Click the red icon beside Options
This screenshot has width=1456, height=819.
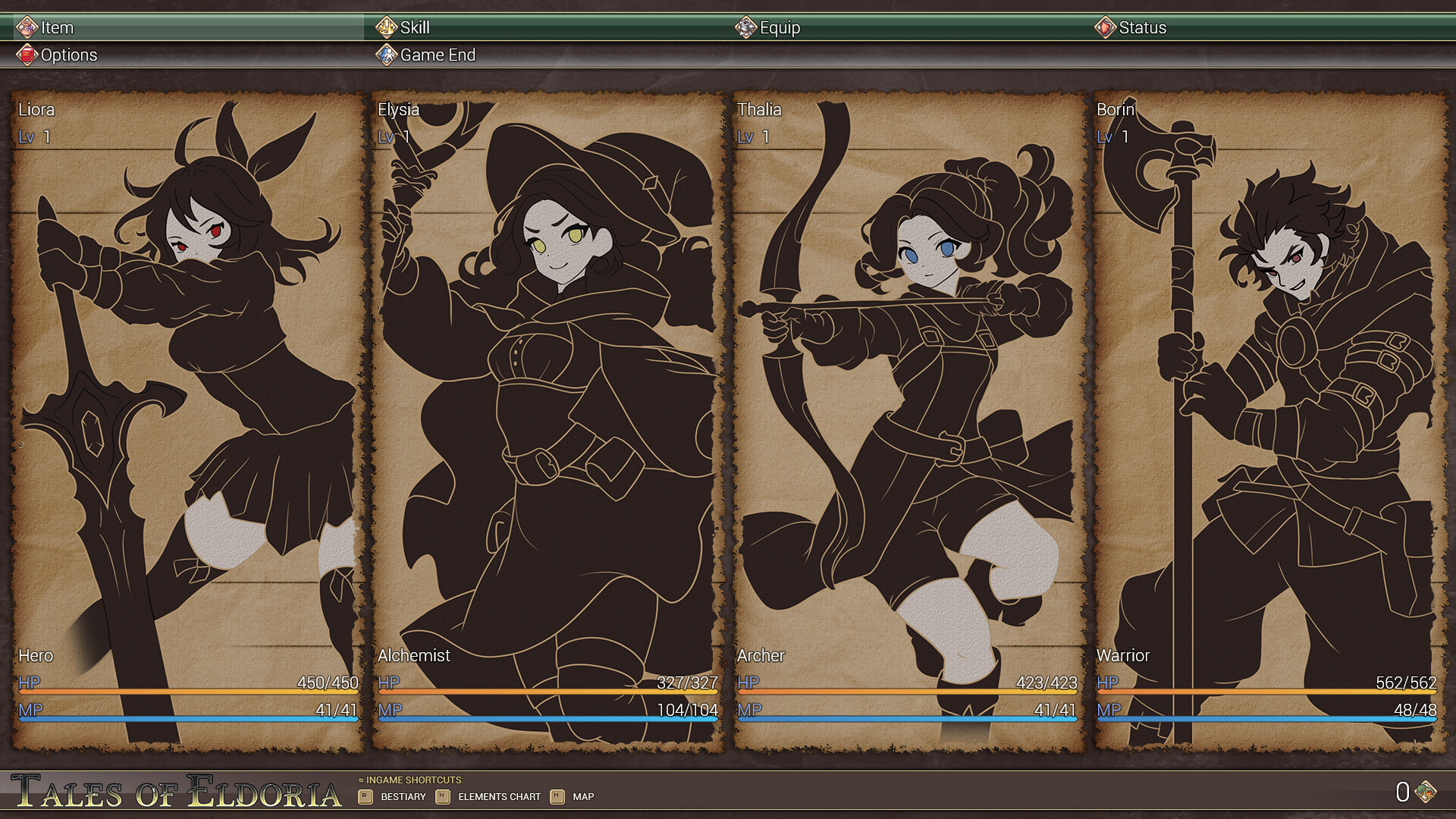point(28,55)
